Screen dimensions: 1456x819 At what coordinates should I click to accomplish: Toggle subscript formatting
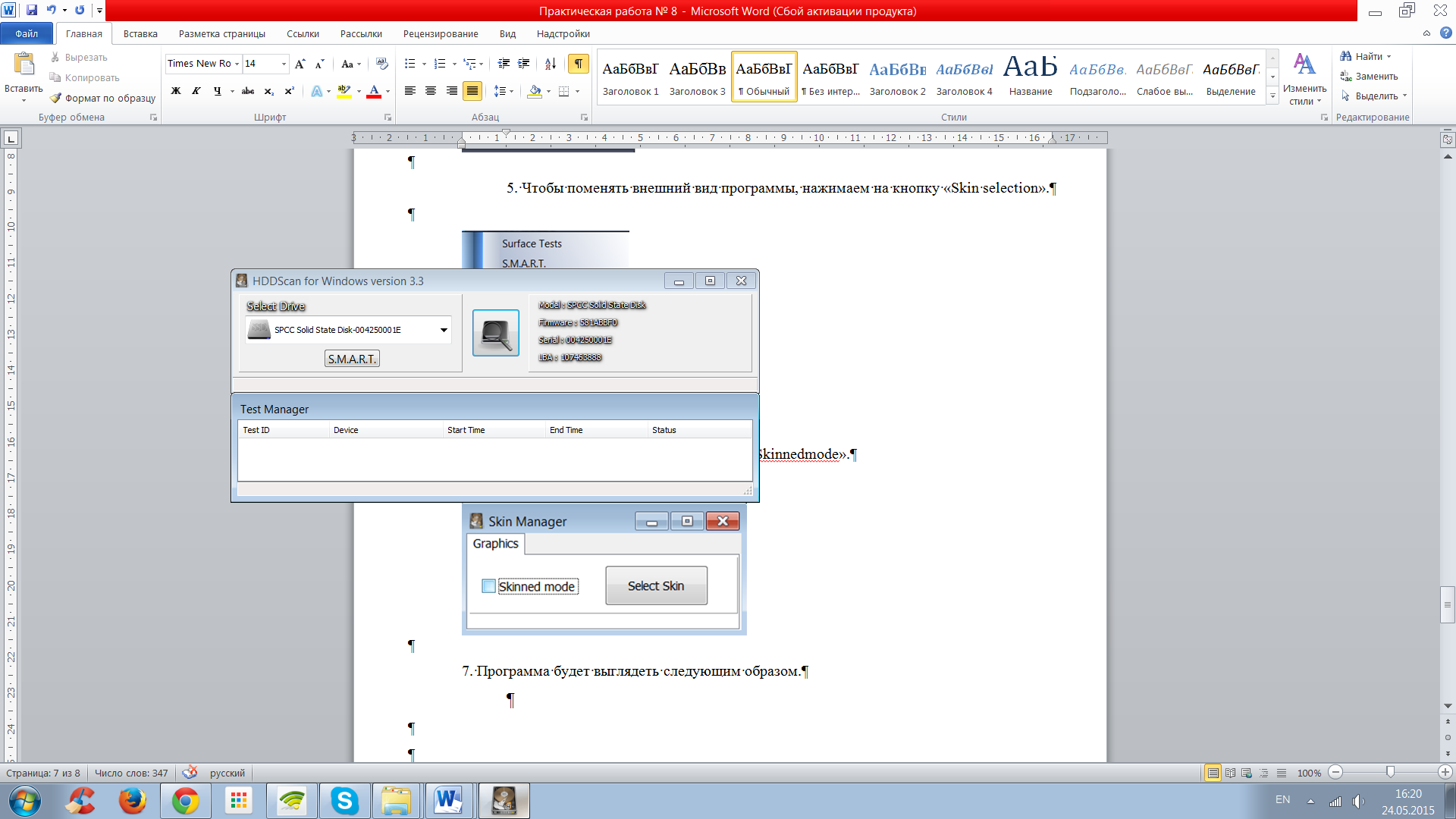point(268,91)
